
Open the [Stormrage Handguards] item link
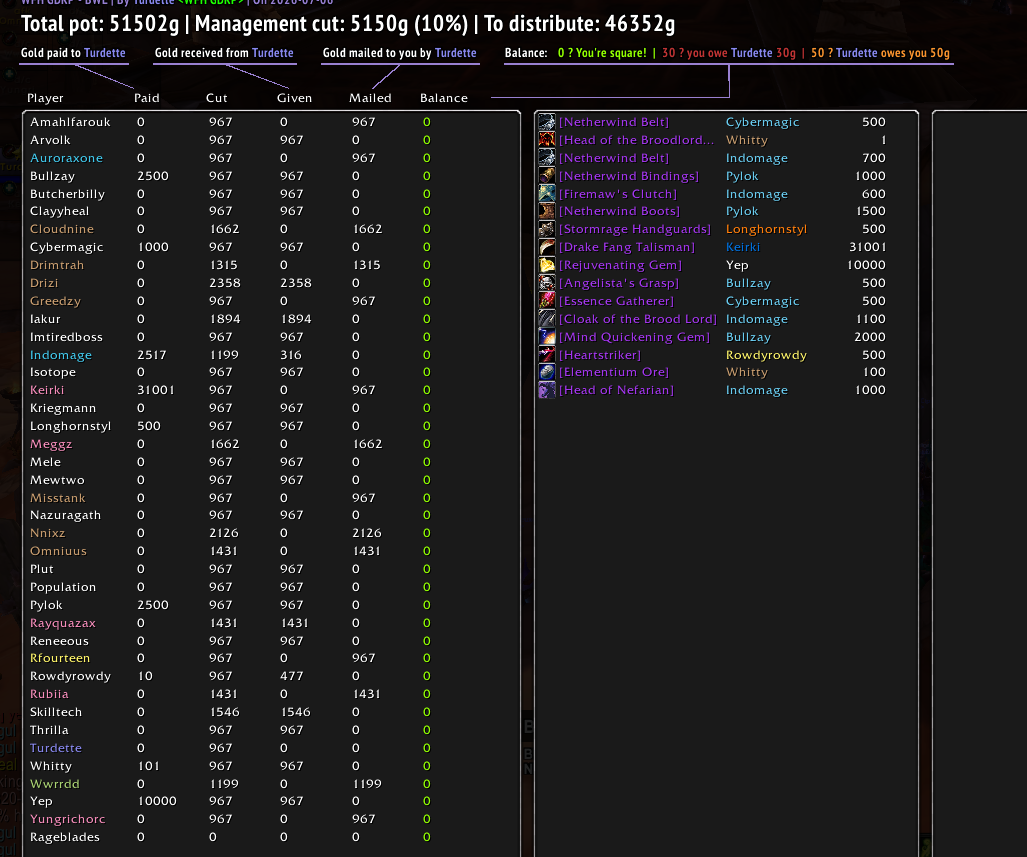(x=634, y=229)
